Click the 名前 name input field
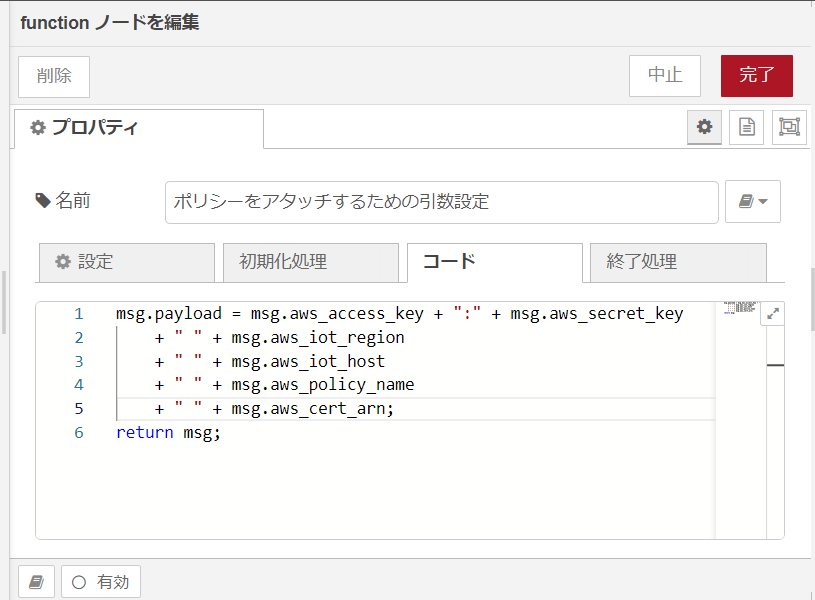 point(442,202)
